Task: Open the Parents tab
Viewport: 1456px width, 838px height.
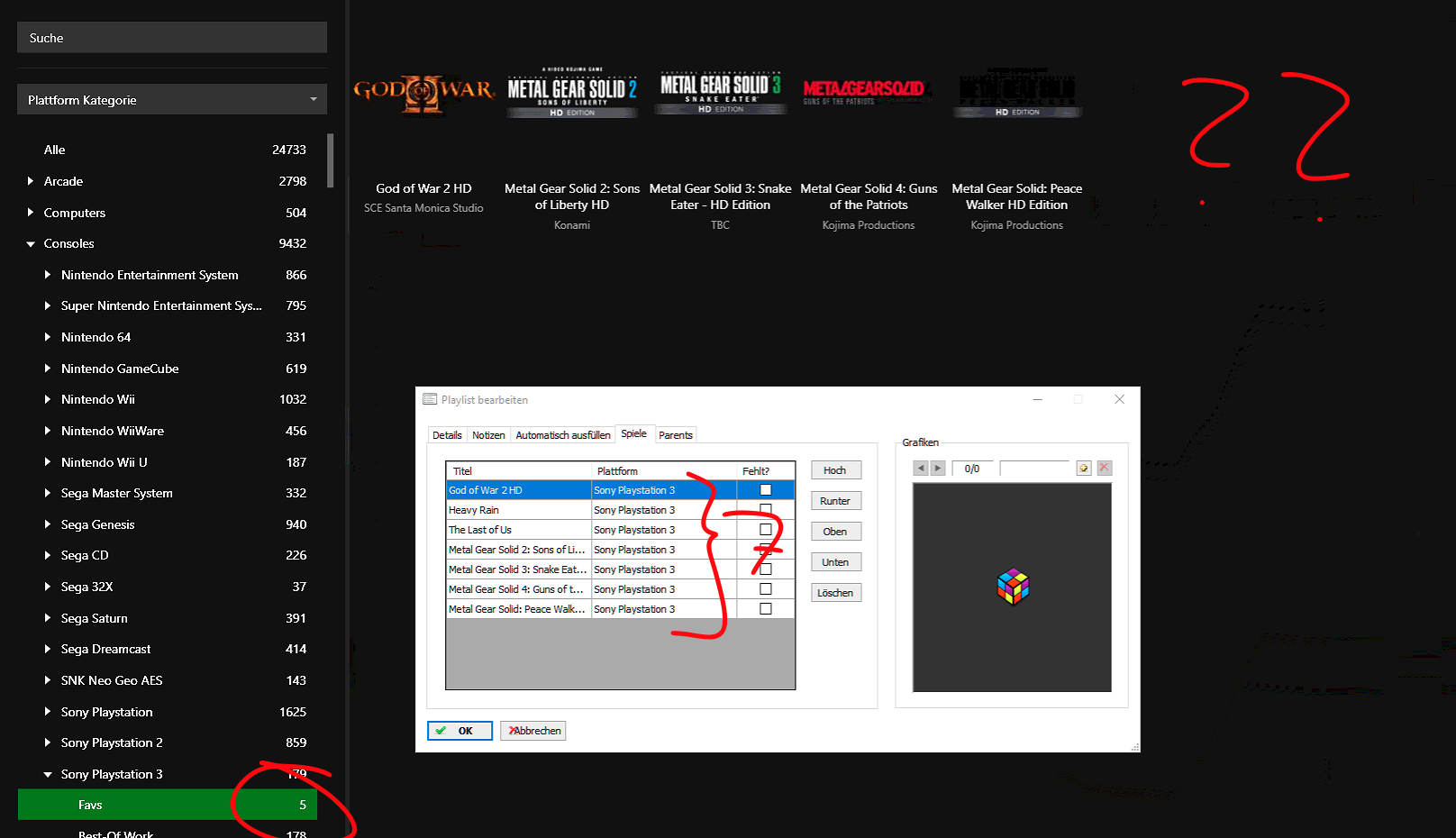Action: tap(676, 435)
